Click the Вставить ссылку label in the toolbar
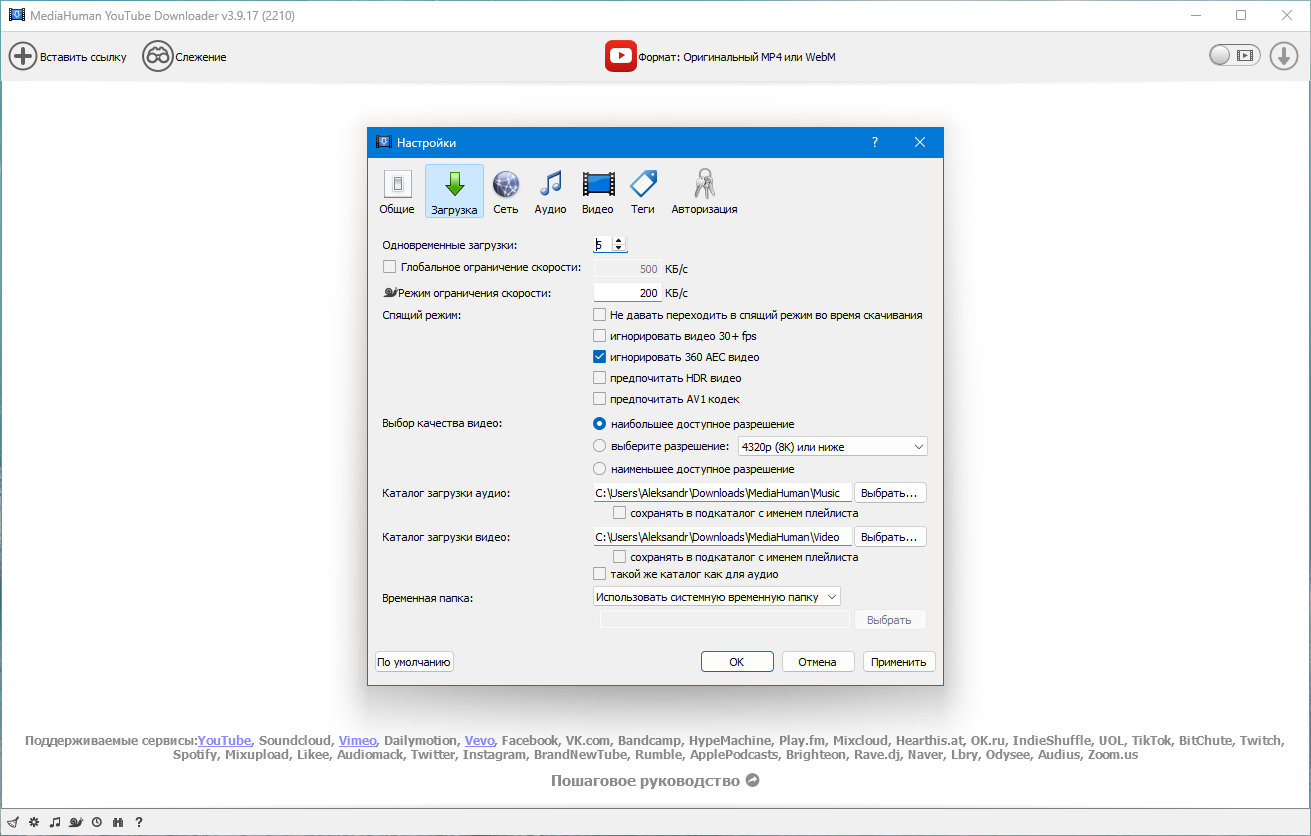Screen dimensions: 1311x836 pyautogui.click(x=84, y=57)
